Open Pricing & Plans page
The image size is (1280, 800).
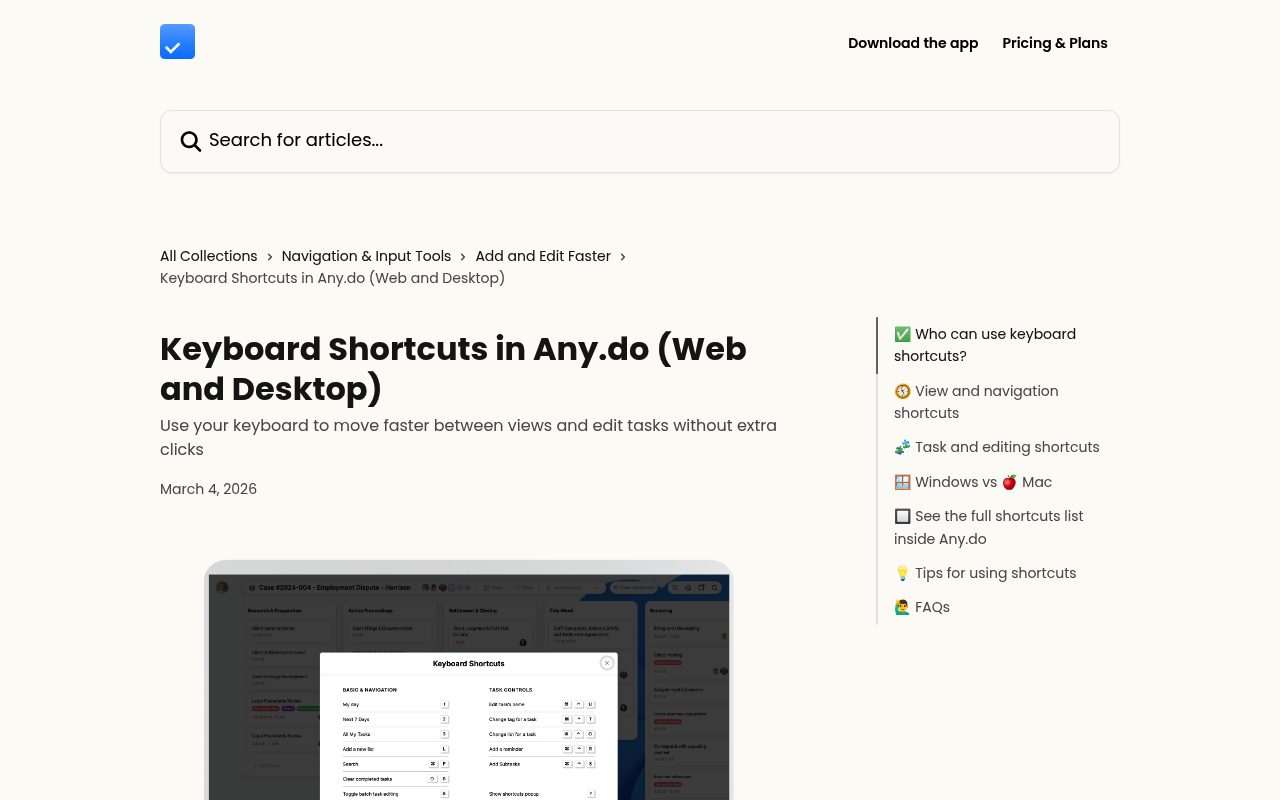click(1055, 43)
